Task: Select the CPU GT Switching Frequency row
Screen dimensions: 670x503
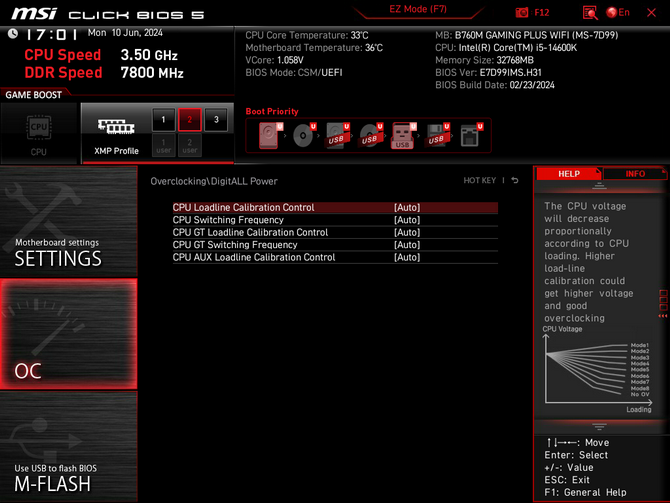Action: point(335,244)
